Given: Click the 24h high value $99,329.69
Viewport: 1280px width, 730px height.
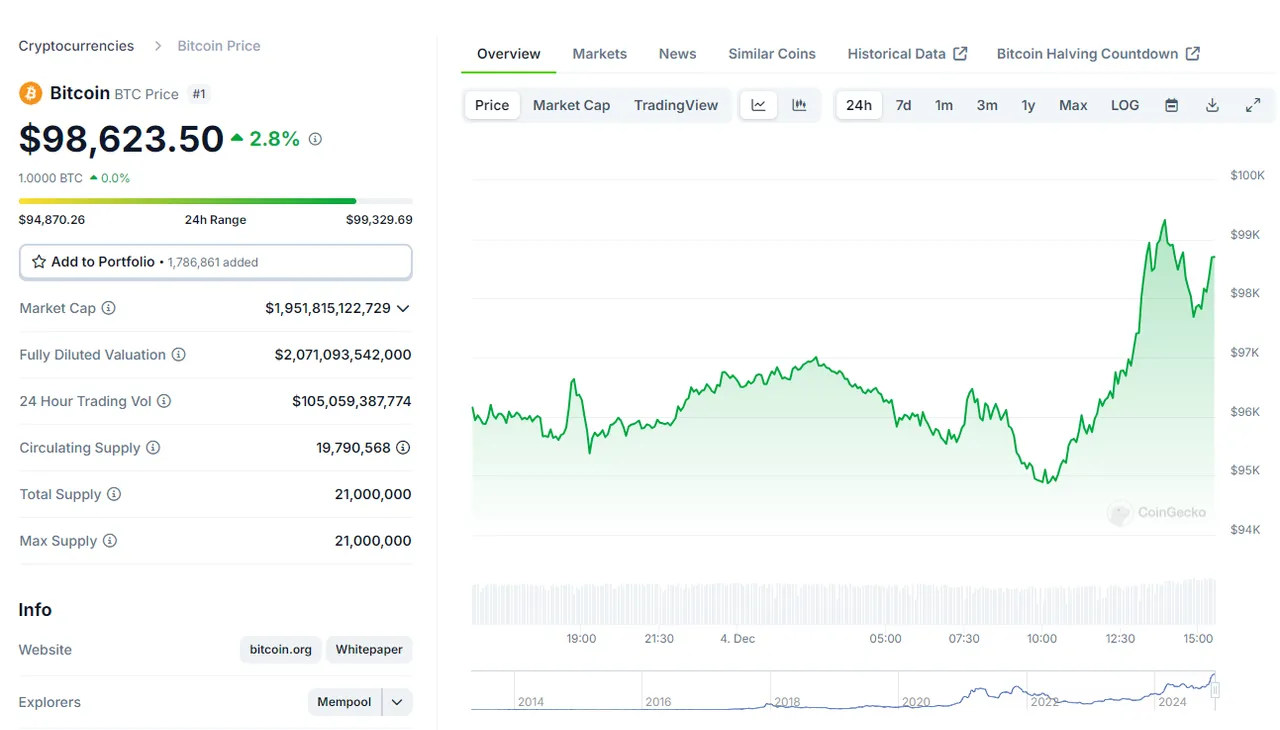Looking at the screenshot, I should click(379, 220).
